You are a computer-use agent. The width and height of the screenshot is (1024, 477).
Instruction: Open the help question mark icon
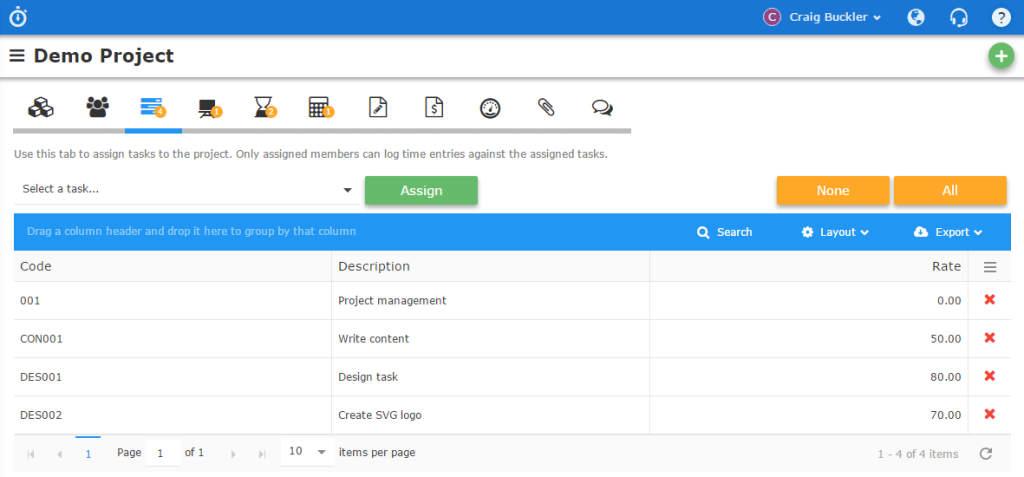1001,18
